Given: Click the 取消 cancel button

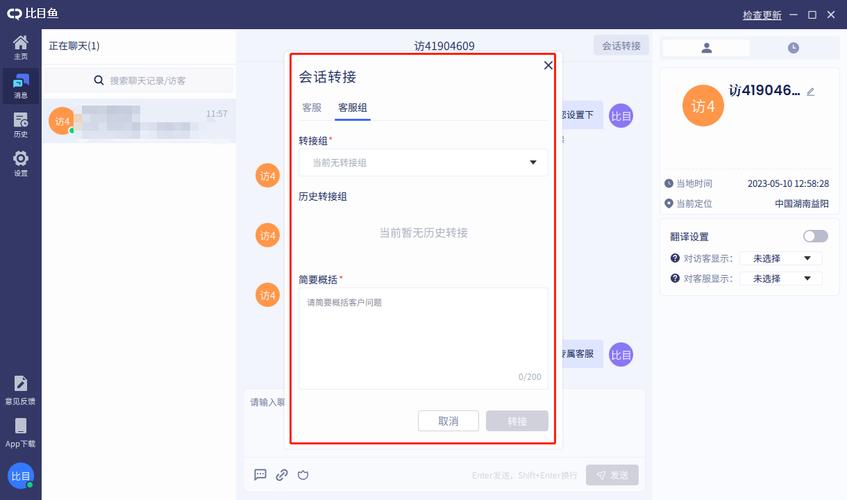Looking at the screenshot, I should pyautogui.click(x=448, y=421).
